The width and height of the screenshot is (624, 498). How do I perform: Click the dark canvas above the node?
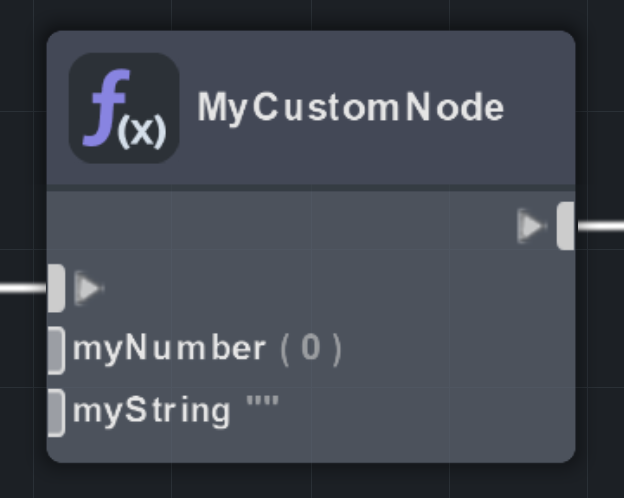tap(310, 14)
